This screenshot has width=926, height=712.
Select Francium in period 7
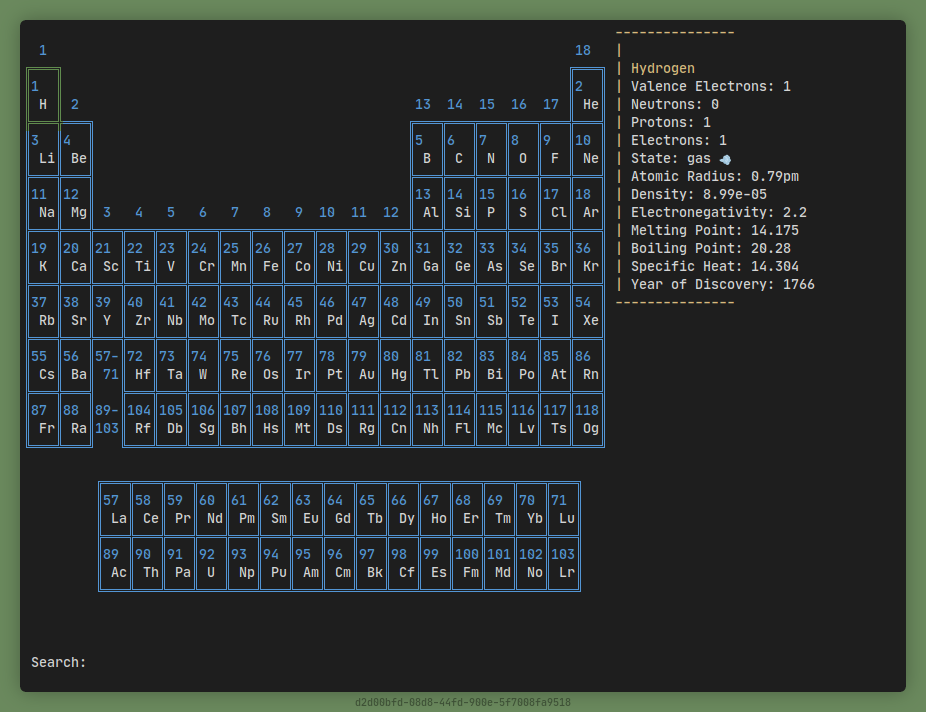point(43,419)
